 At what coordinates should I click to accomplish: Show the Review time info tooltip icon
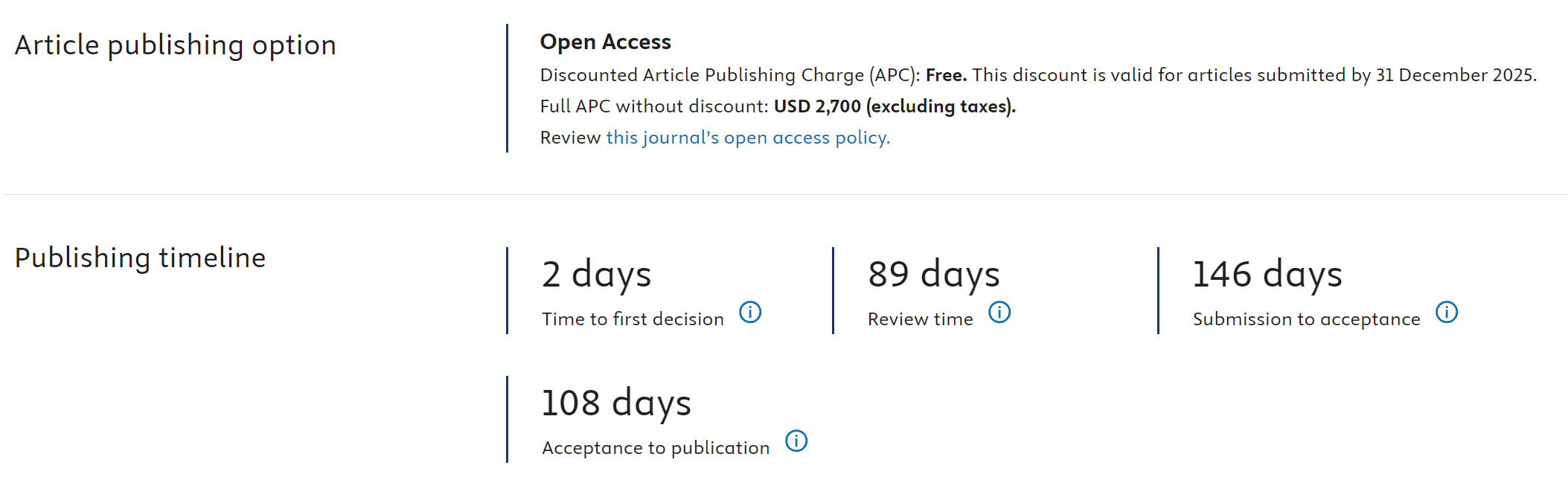[999, 312]
